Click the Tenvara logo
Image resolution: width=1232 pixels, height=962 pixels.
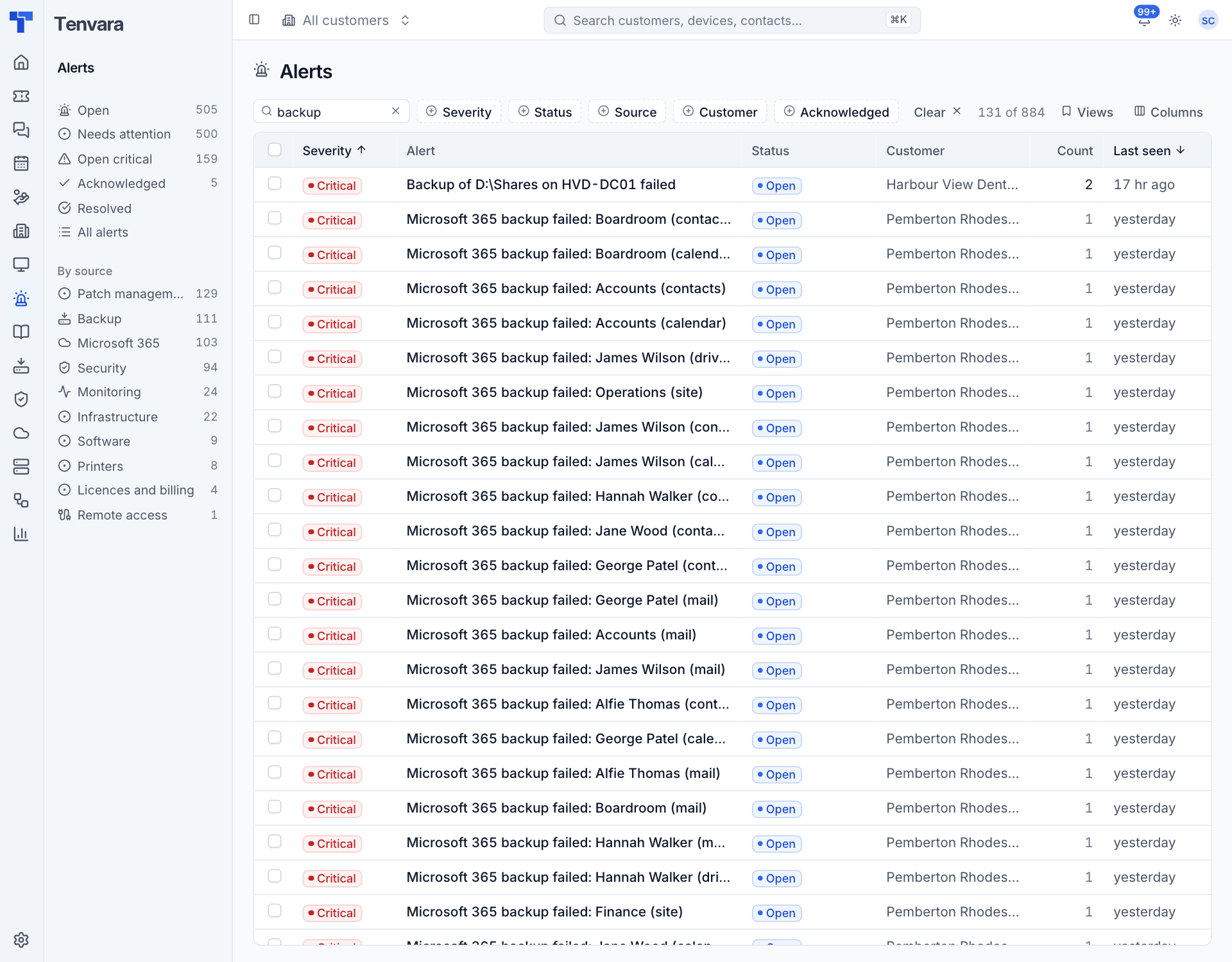point(21,22)
